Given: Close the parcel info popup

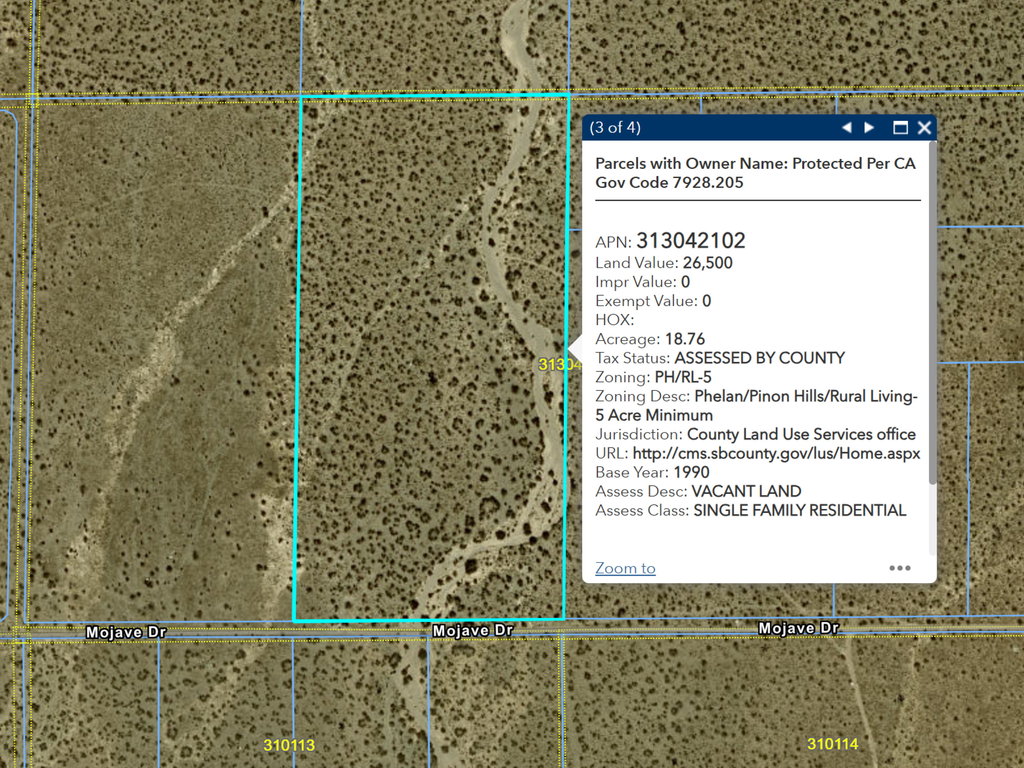Looking at the screenshot, I should [x=924, y=128].
